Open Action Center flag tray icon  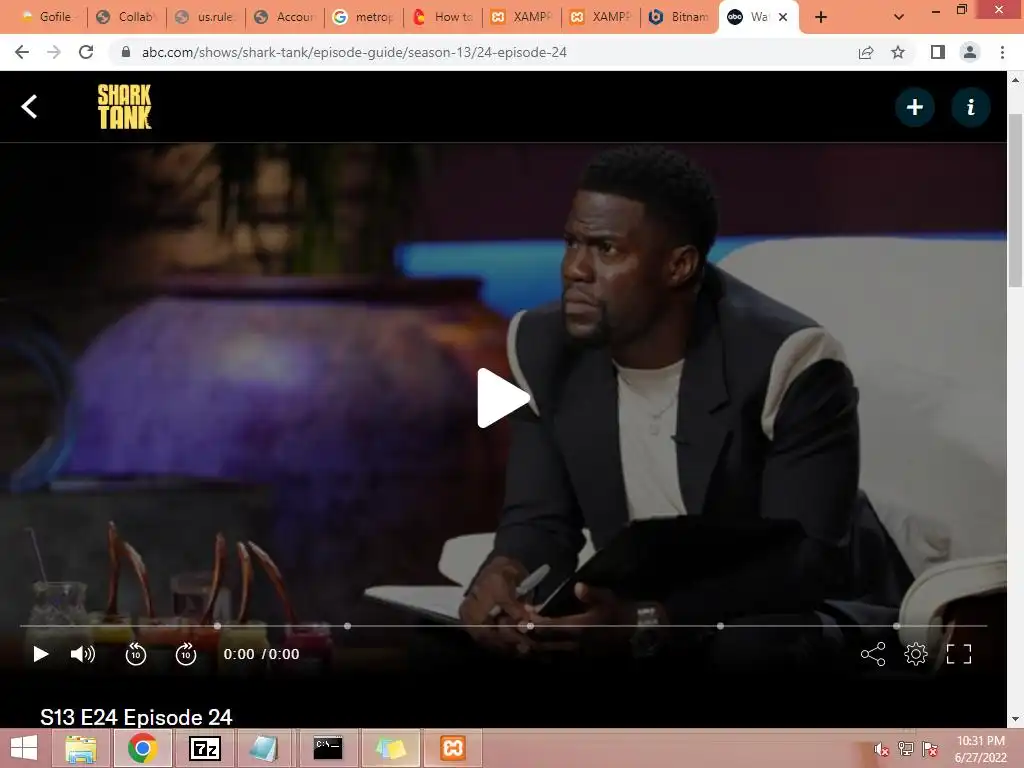click(x=929, y=749)
